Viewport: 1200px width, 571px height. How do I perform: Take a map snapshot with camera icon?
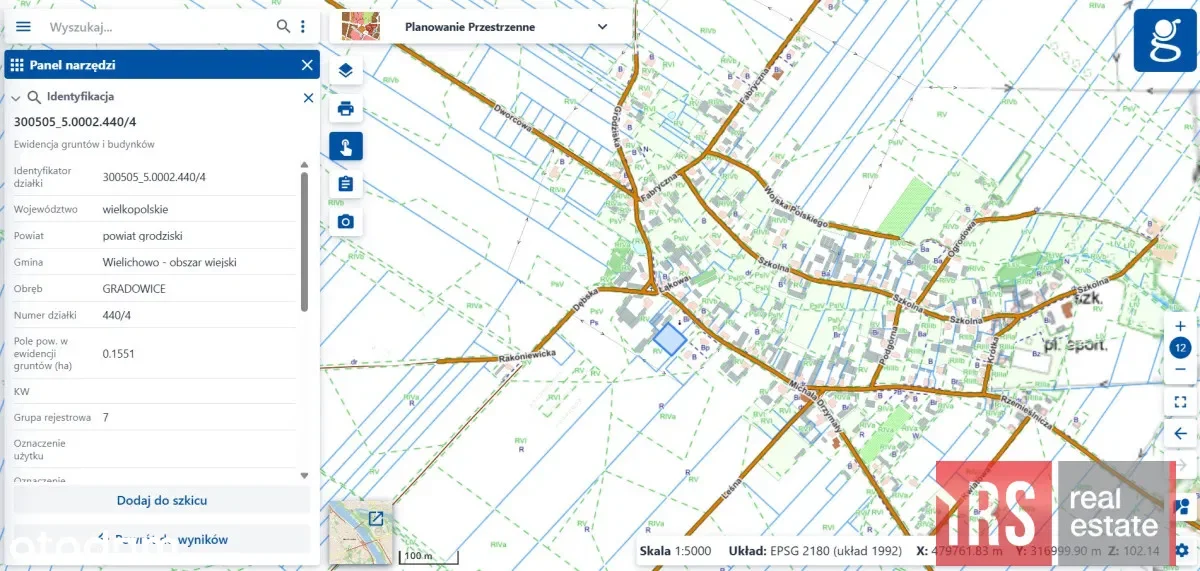click(346, 221)
